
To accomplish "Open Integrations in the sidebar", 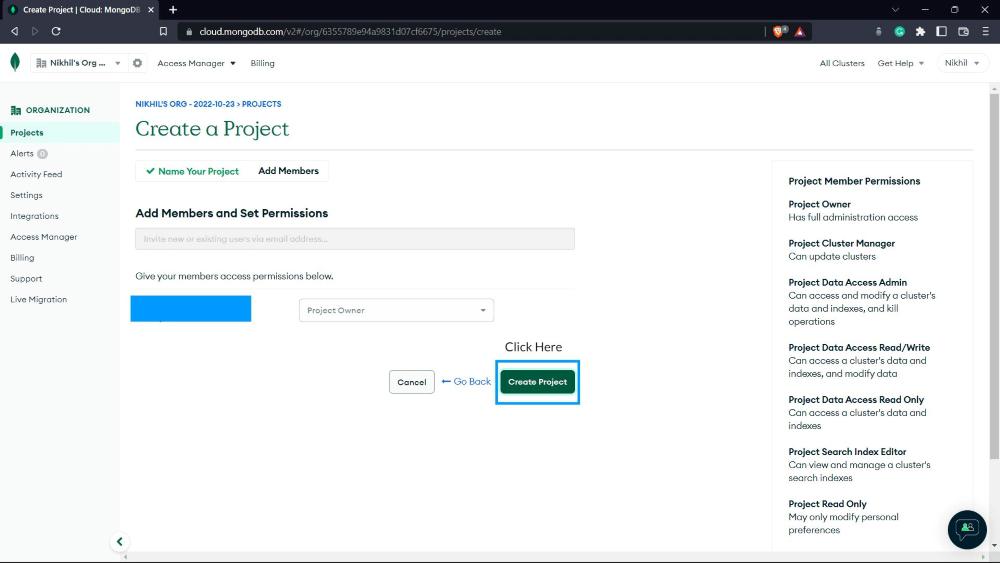I will click(34, 216).
